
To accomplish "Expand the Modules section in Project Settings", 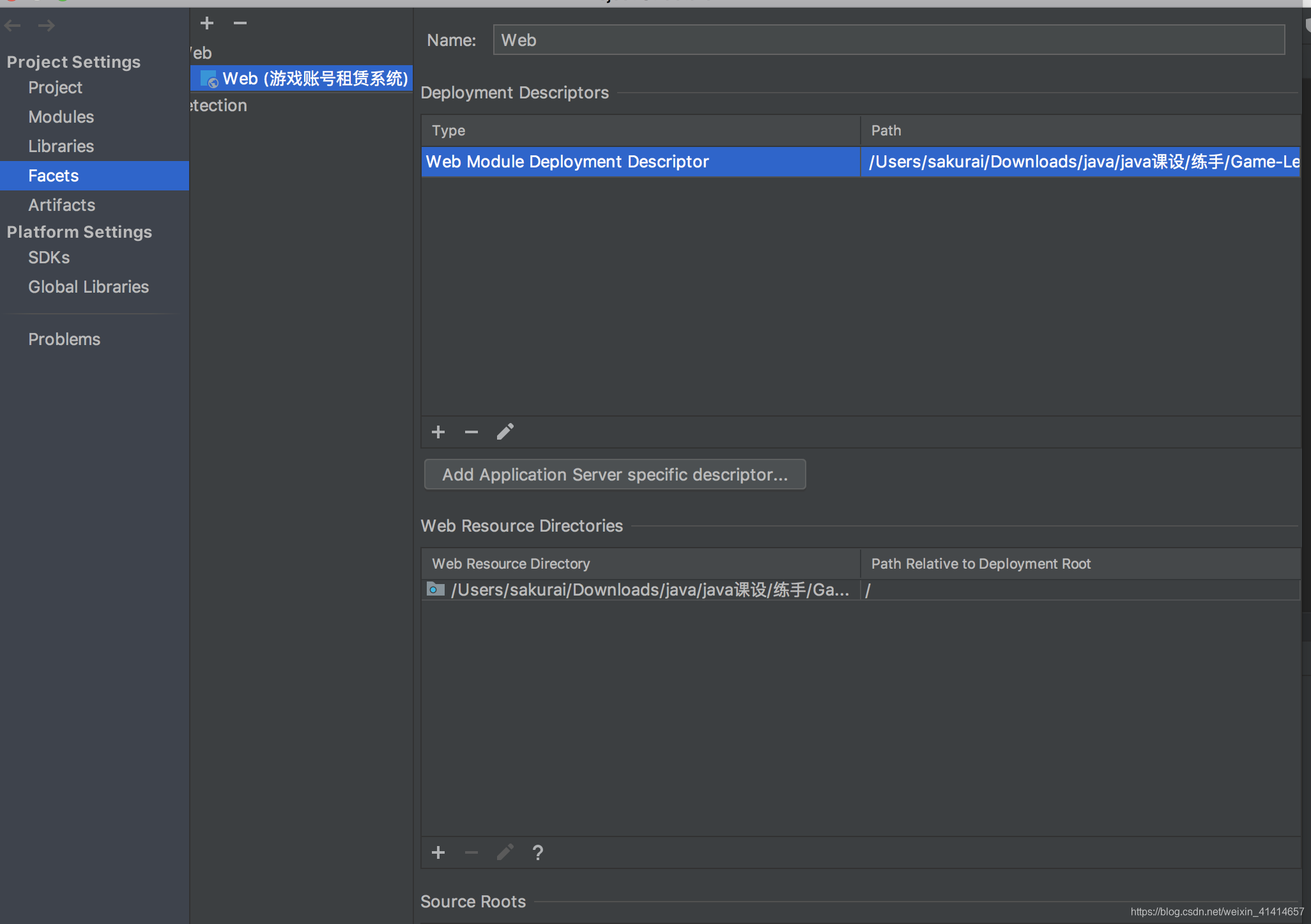I will (x=61, y=117).
